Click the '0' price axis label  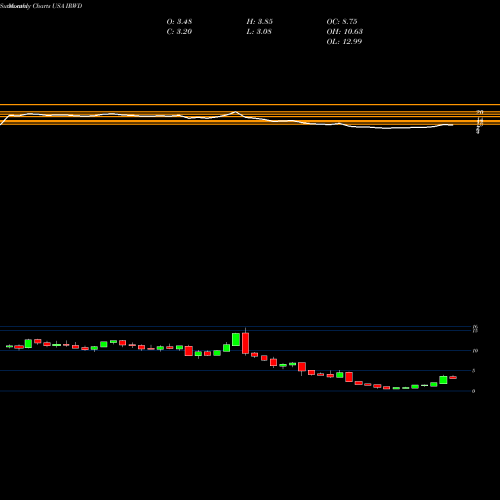(x=474, y=391)
